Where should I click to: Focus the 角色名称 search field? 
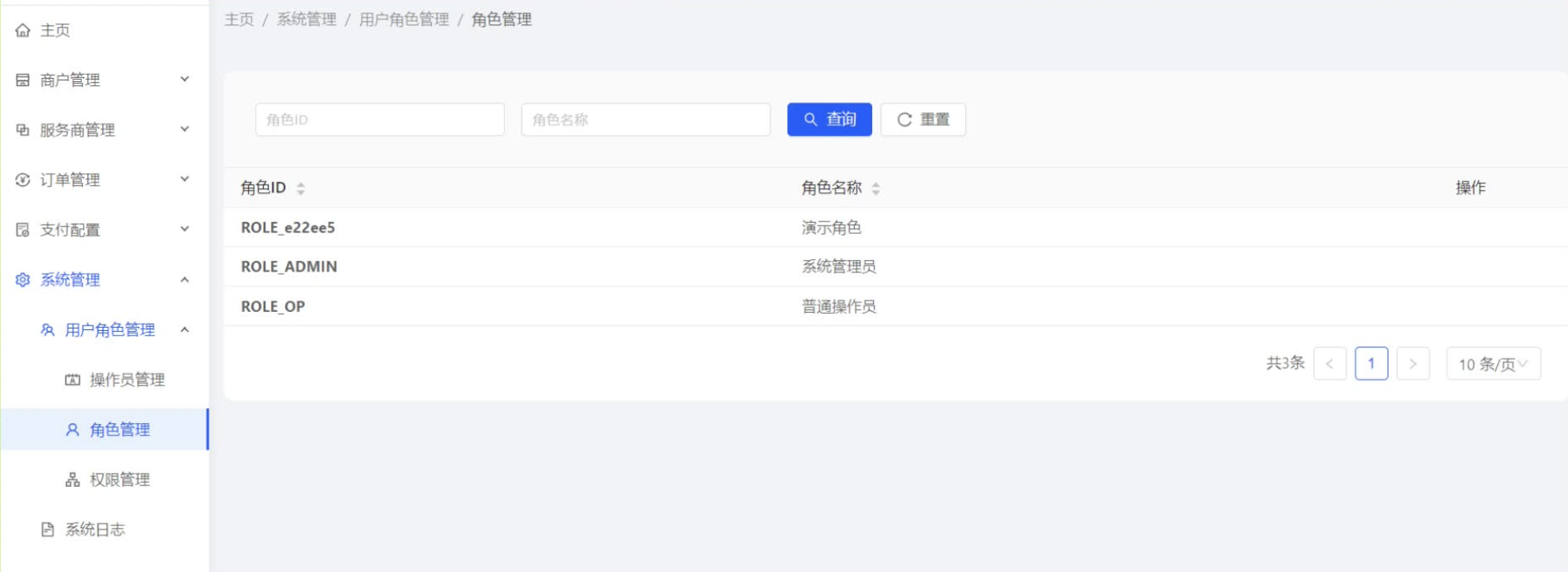(x=646, y=120)
